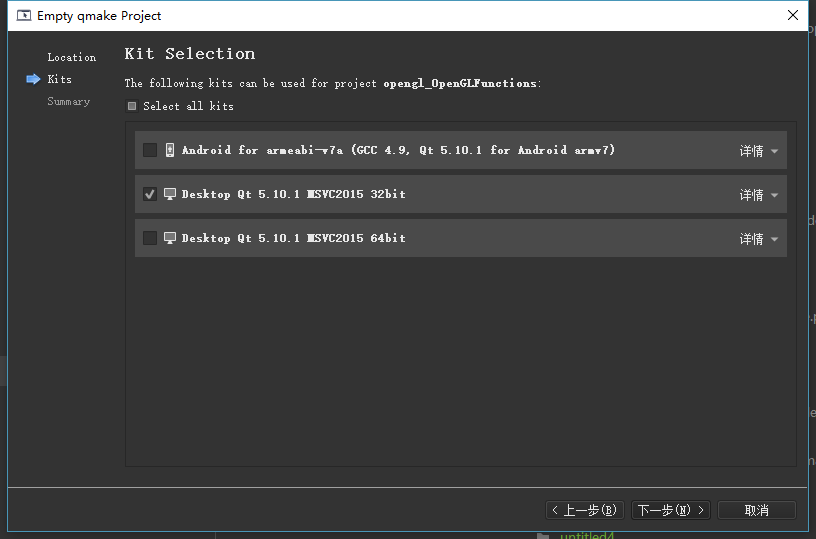
Task: Click the Android for armeabi-v7a kit label
Action: (398, 150)
